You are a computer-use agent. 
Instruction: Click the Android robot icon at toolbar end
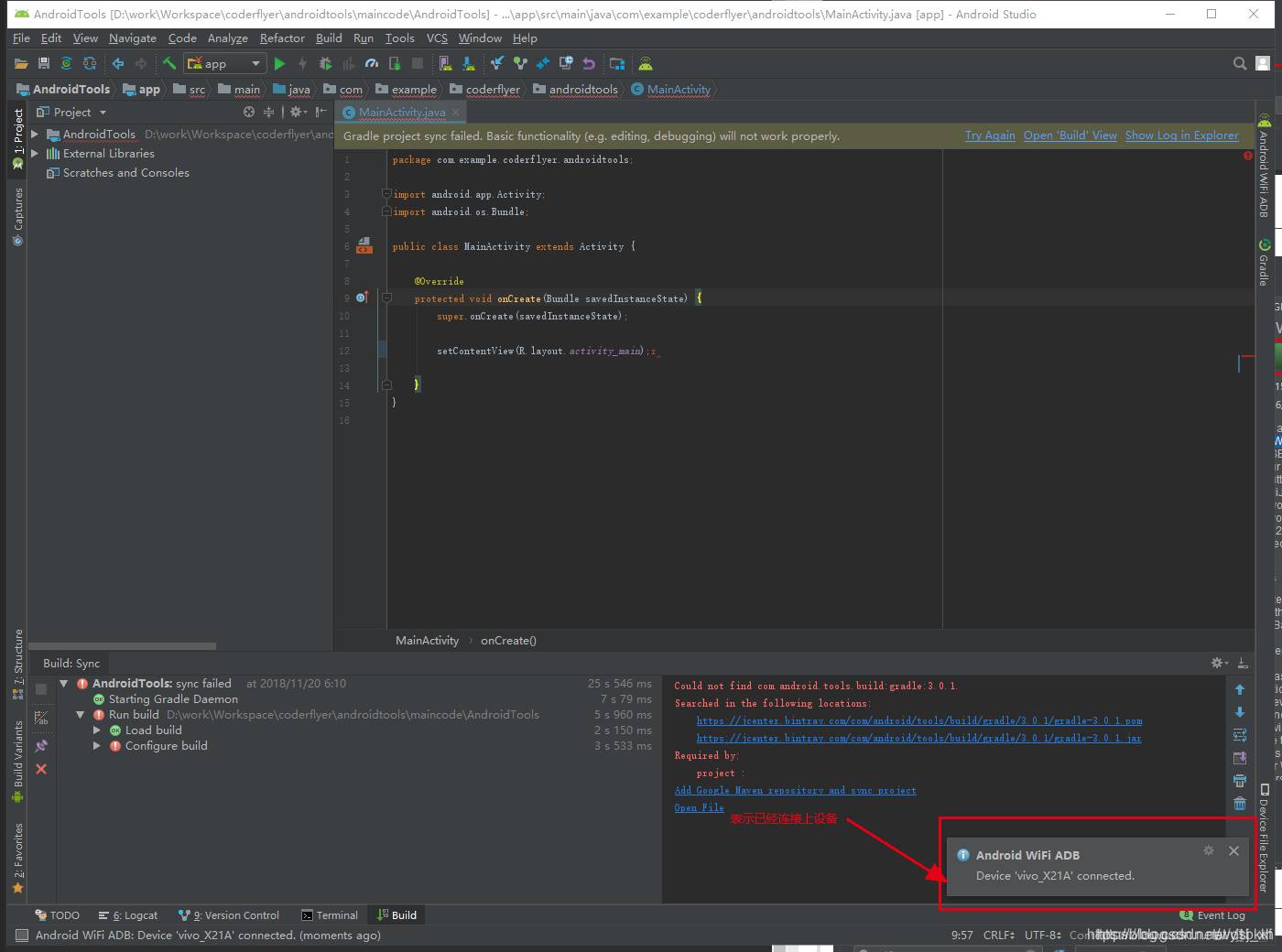(646, 63)
